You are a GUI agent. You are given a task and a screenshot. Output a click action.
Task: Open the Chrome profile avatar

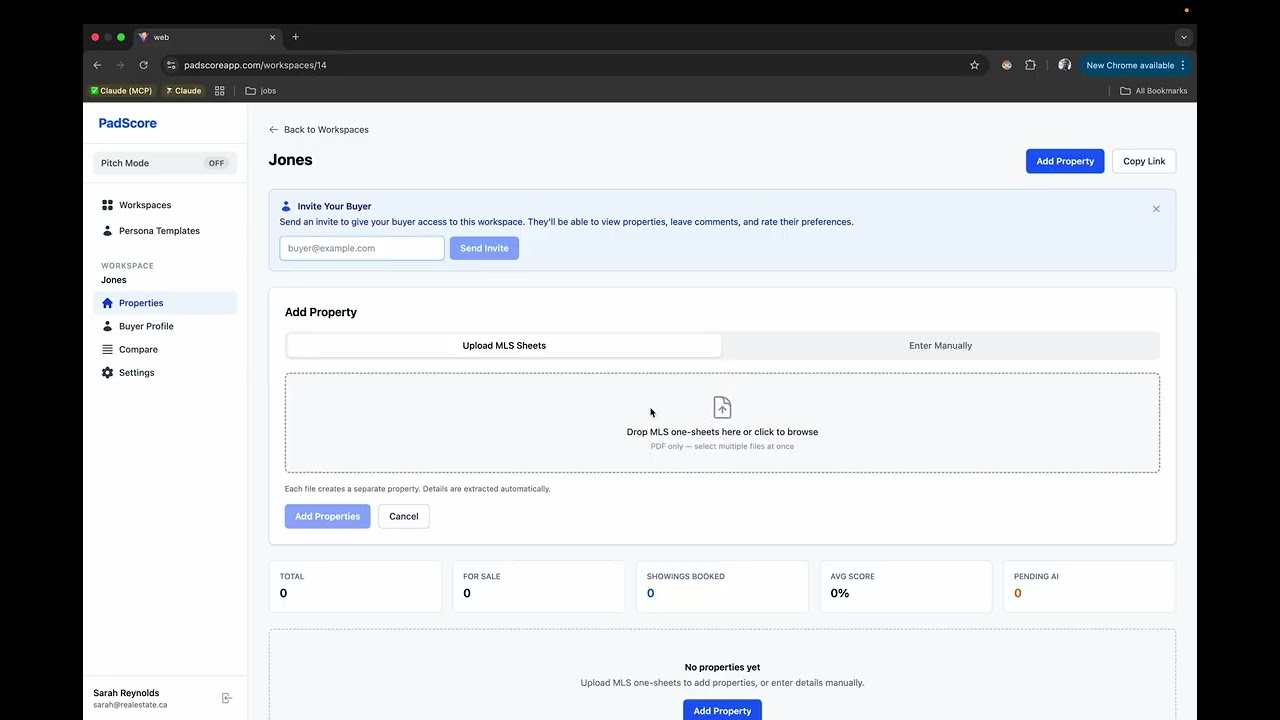(1064, 65)
